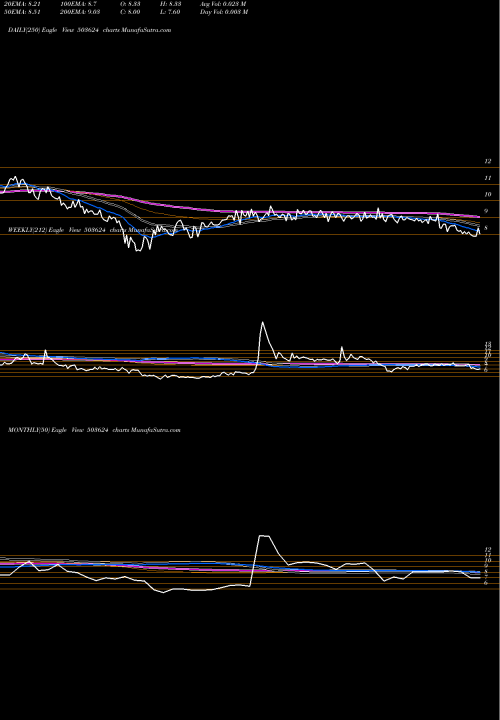Select the high price 'H:' reading
This screenshot has height=720, width=500.
click(172, 4)
